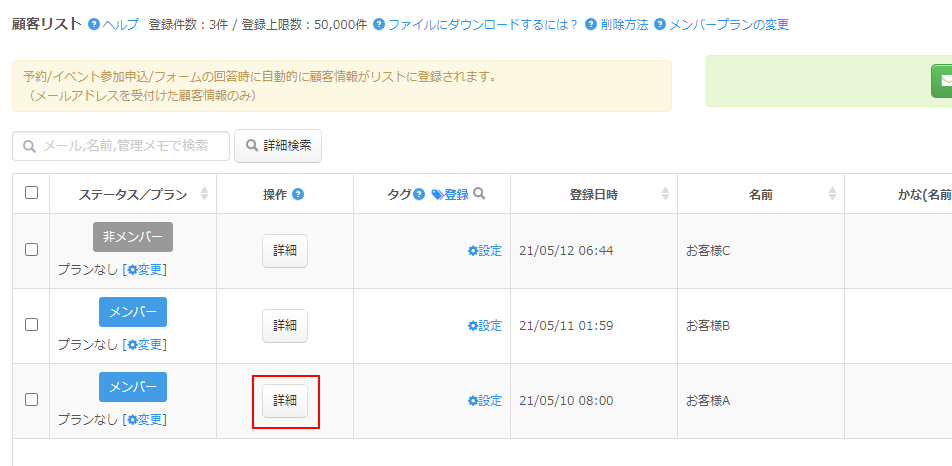This screenshot has height=466, width=952.
Task: Click the 詳細検索 button
Action: click(x=278, y=146)
